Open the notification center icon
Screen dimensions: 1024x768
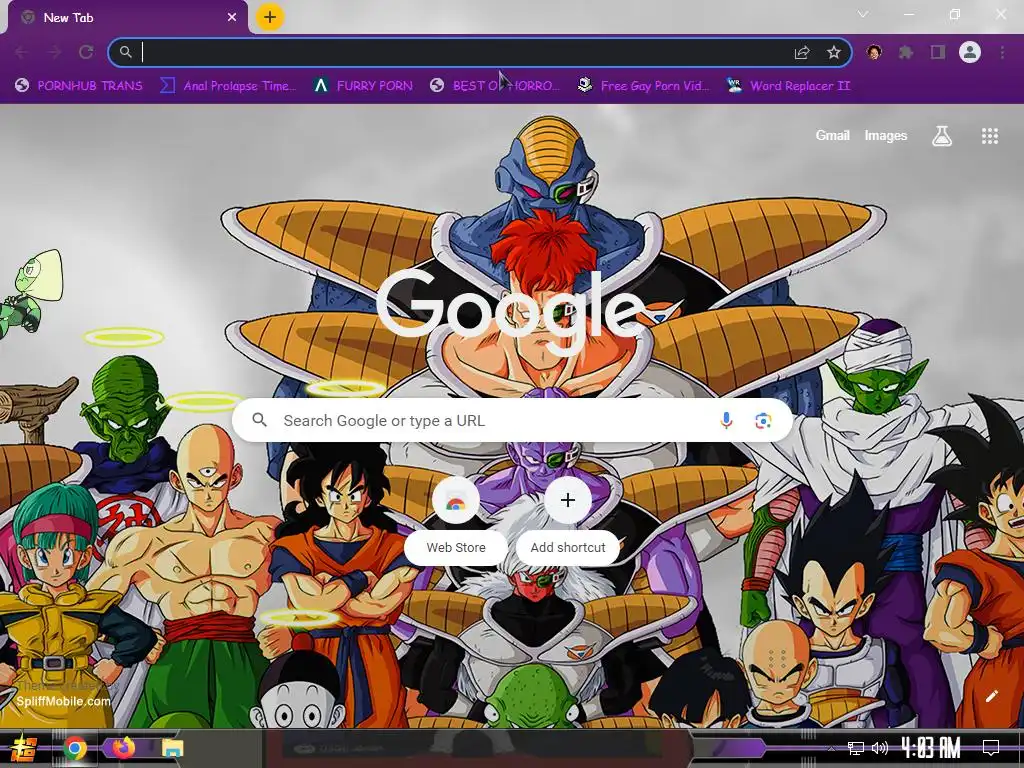tap(991, 748)
